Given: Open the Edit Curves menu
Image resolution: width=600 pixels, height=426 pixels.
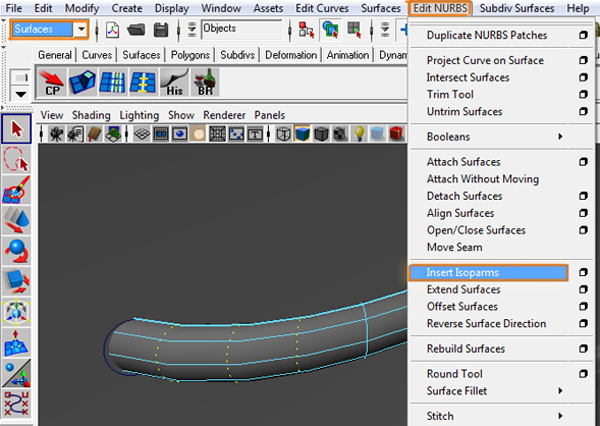Looking at the screenshot, I should tap(322, 8).
